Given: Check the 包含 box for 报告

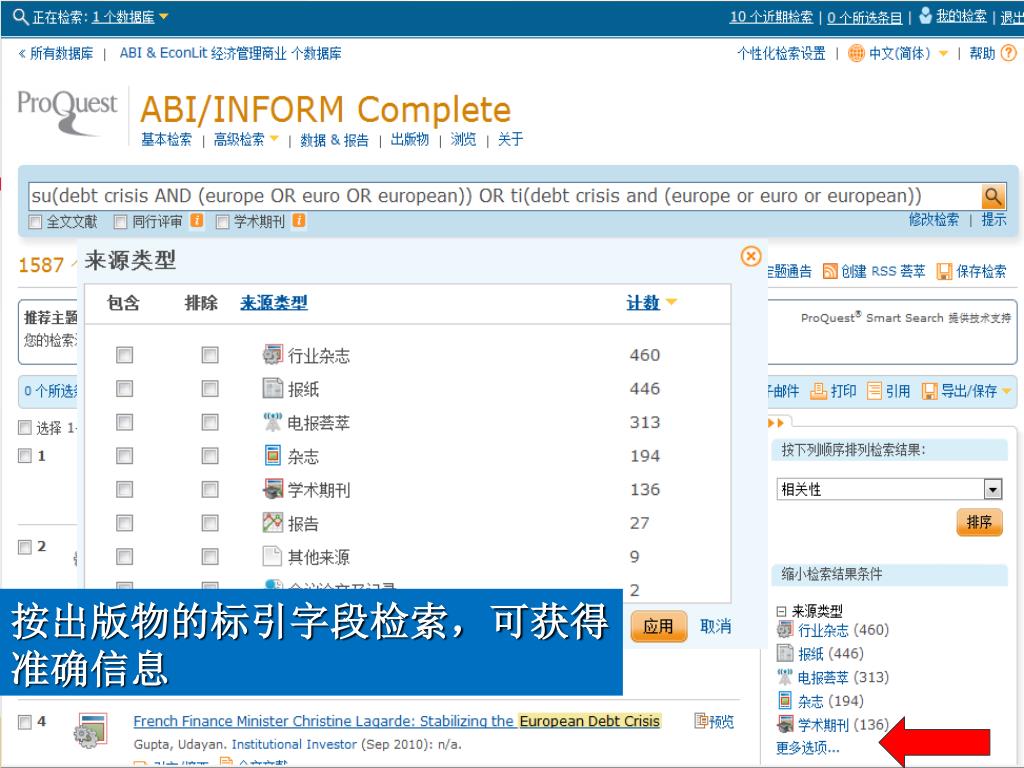Looking at the screenshot, I should 124,522.
